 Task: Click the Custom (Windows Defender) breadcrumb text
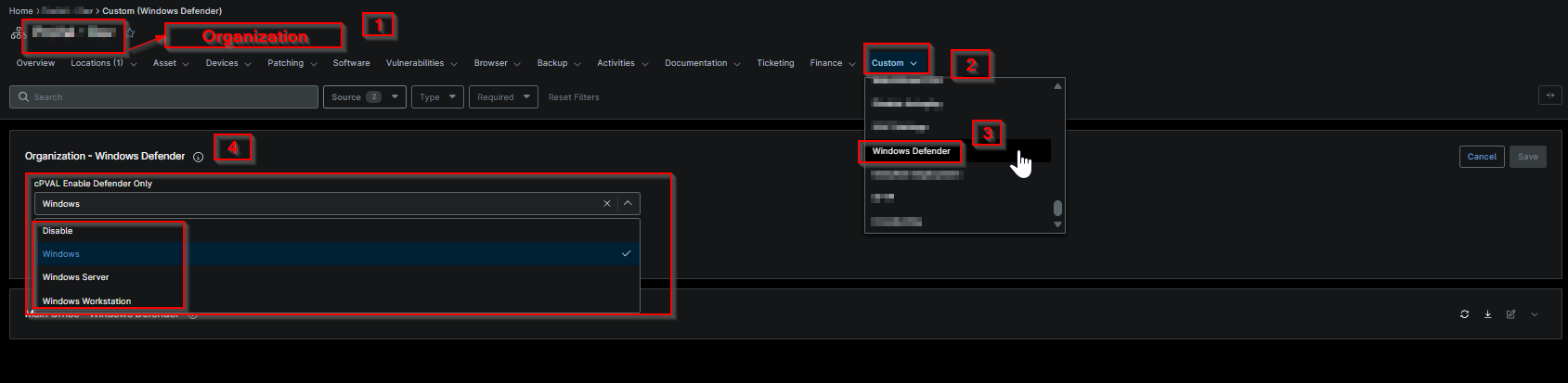coord(162,11)
